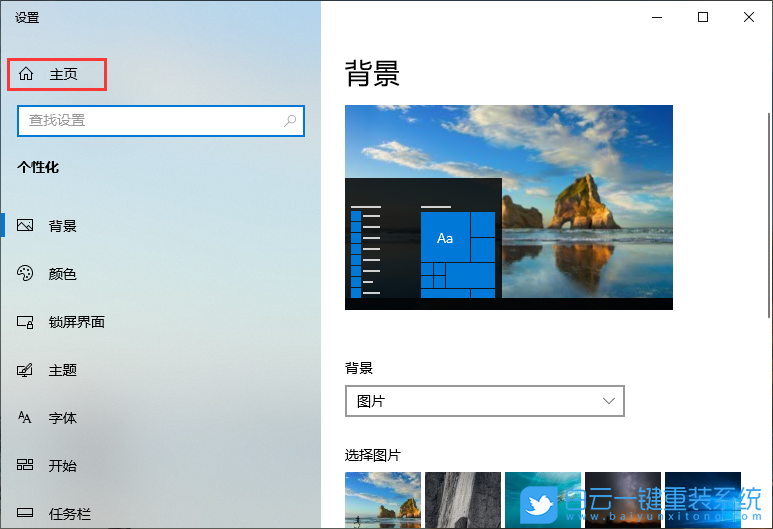
Task: Click the 锁屏界面 lock screen icon
Action: [25, 322]
